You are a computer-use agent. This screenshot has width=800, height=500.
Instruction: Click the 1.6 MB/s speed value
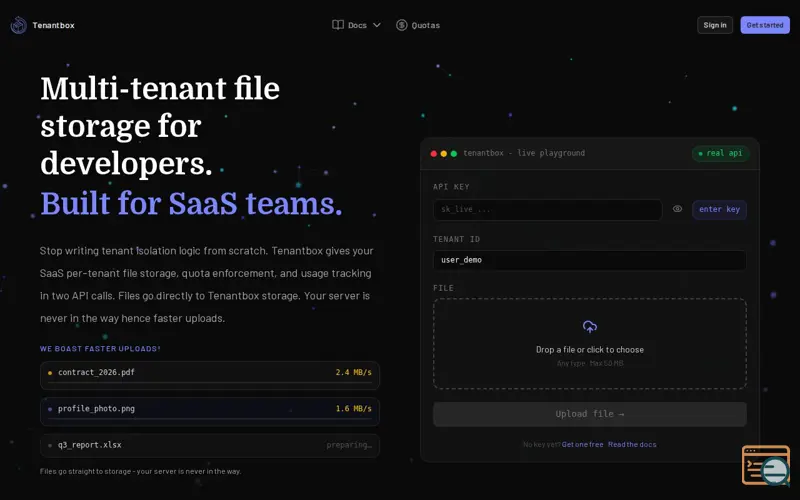click(x=354, y=409)
